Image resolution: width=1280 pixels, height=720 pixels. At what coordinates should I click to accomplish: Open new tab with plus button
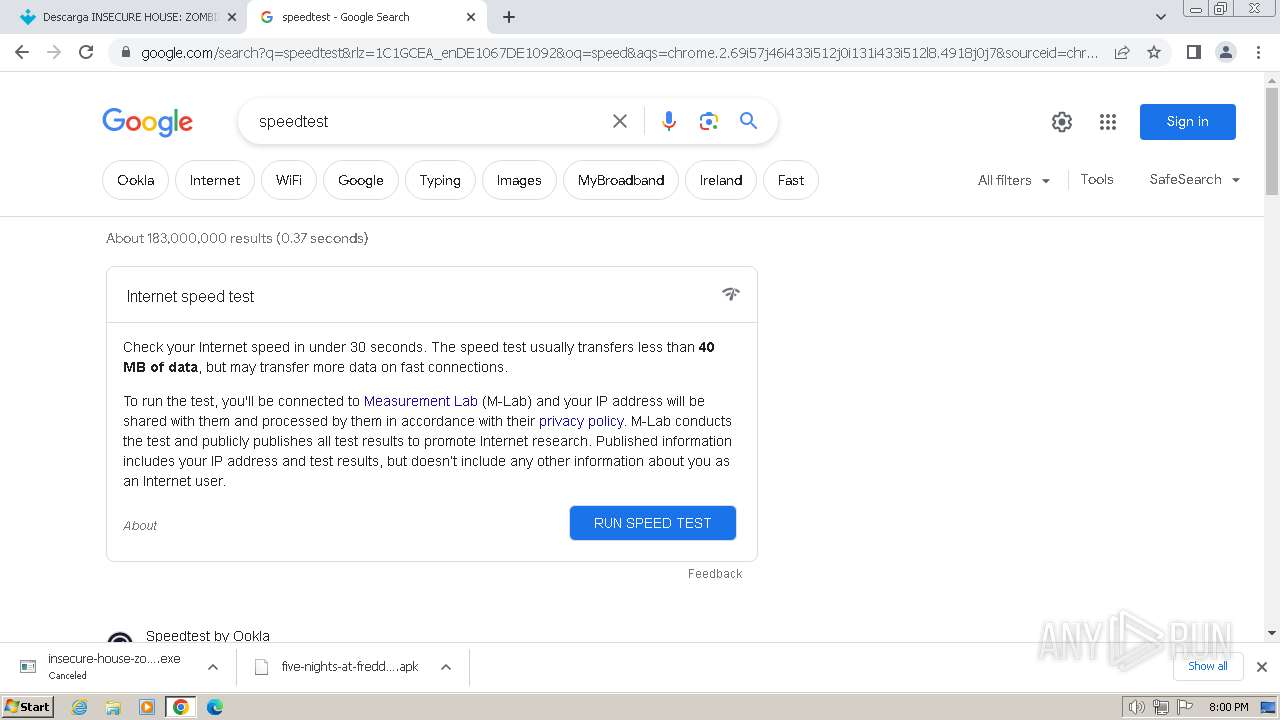point(509,17)
